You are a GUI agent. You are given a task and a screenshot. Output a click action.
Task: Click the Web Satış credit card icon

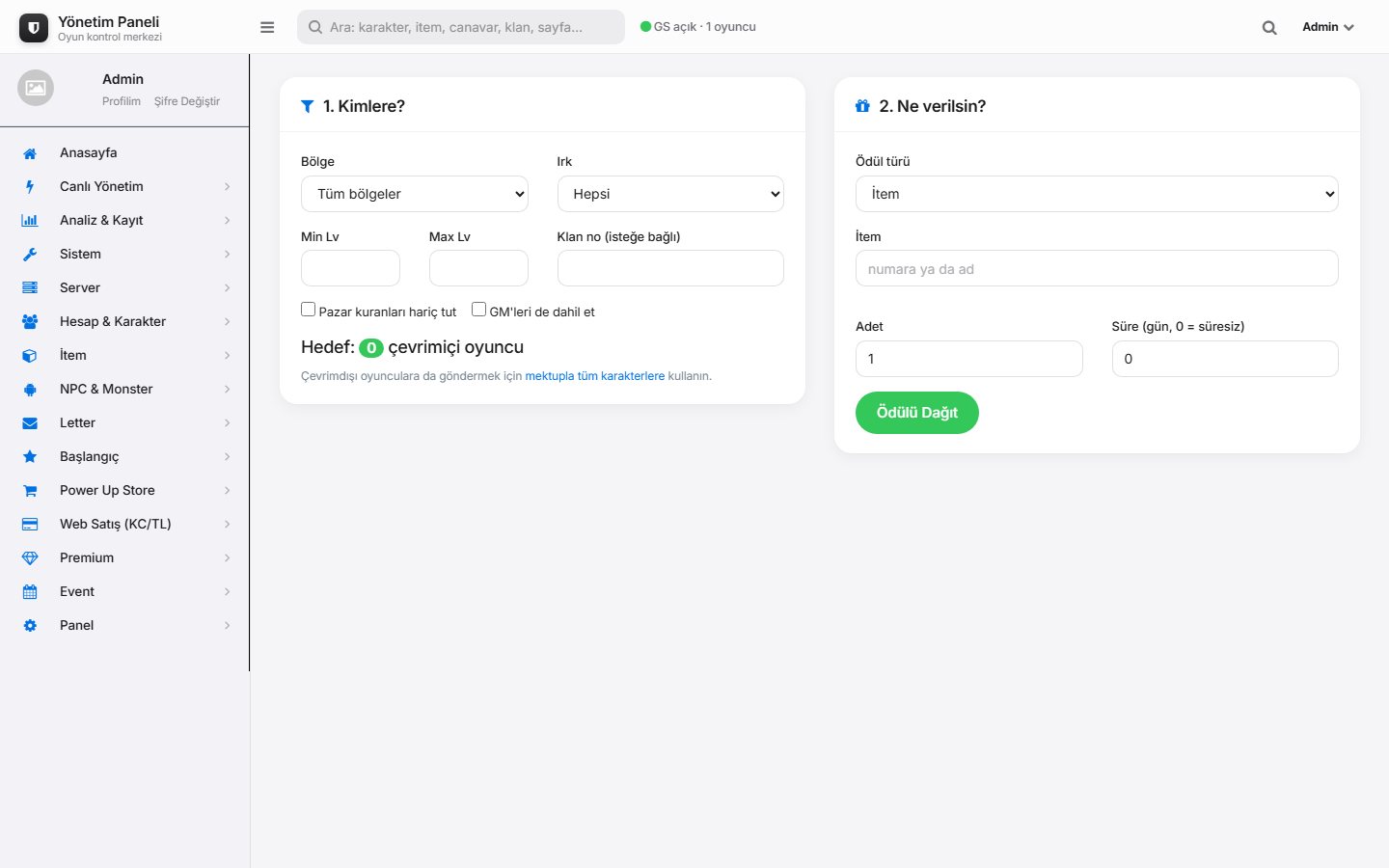point(30,525)
